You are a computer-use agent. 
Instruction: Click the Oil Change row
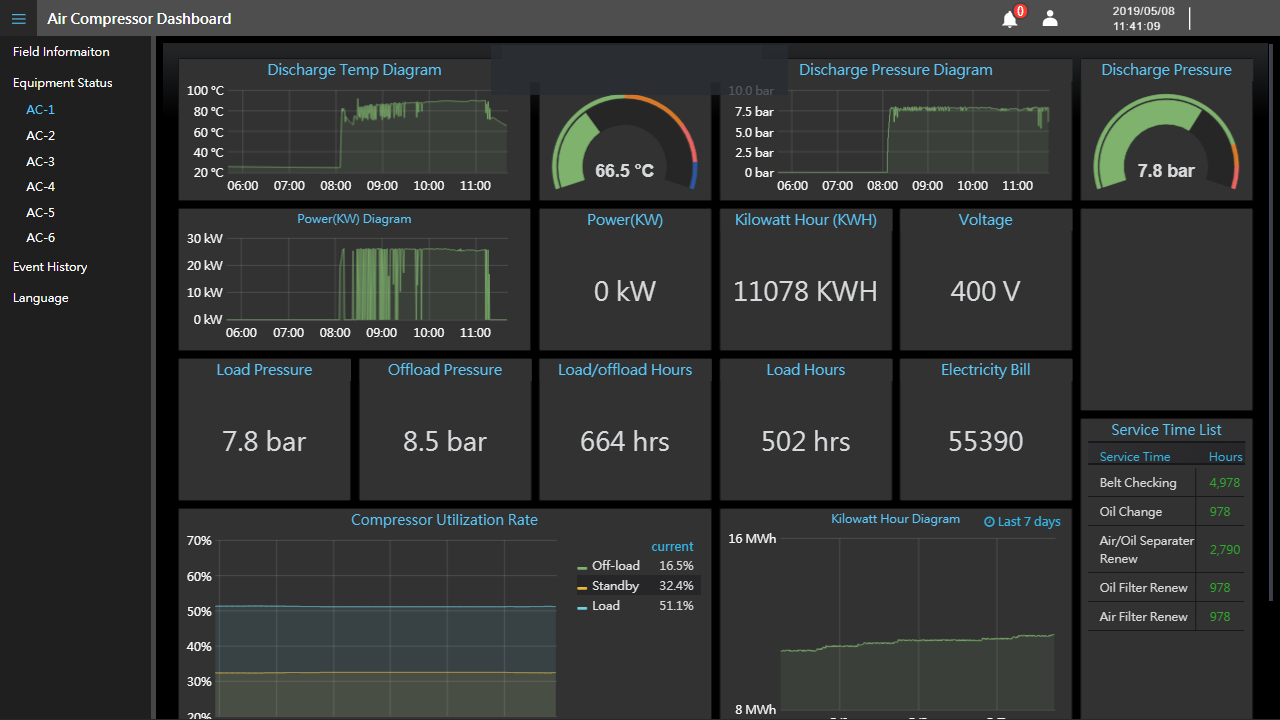pyautogui.click(x=1166, y=511)
